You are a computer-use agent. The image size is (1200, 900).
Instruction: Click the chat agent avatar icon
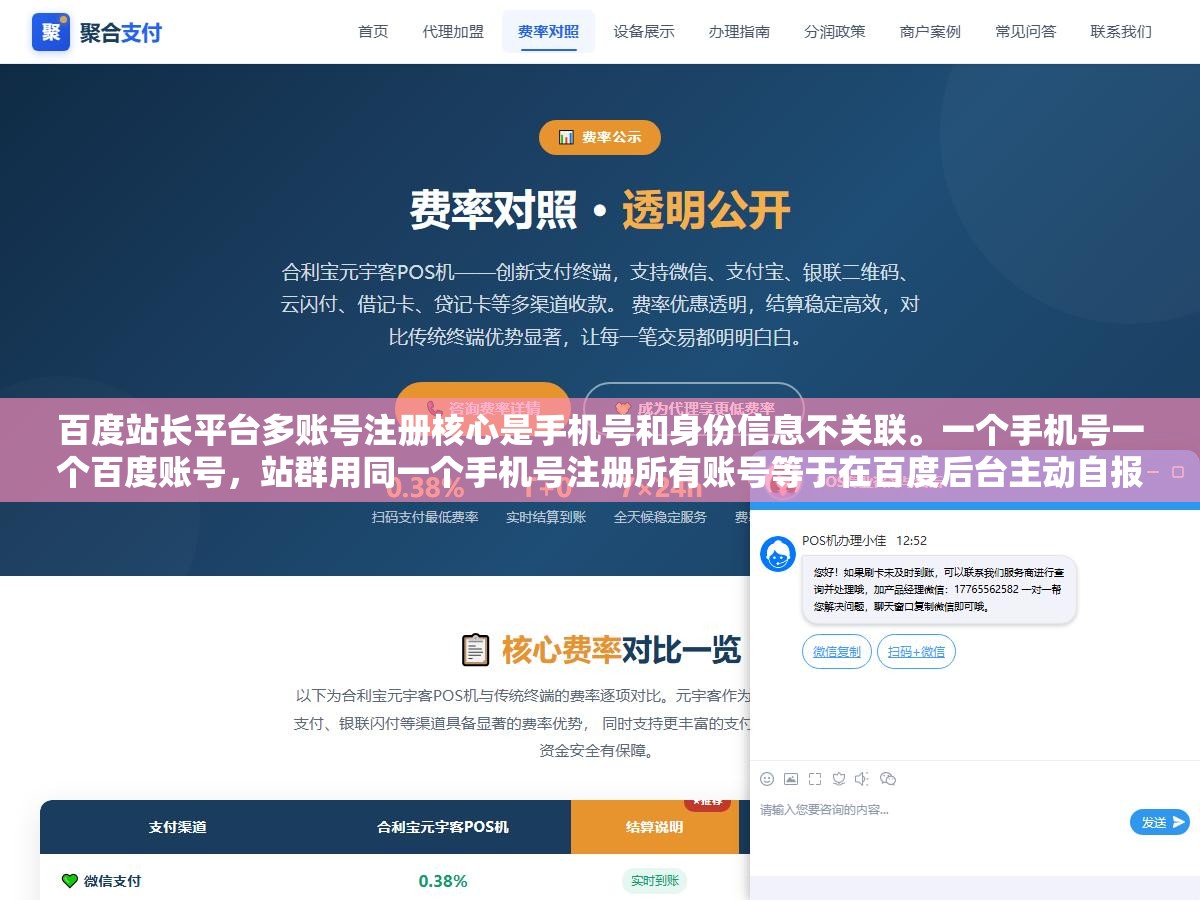[778, 554]
